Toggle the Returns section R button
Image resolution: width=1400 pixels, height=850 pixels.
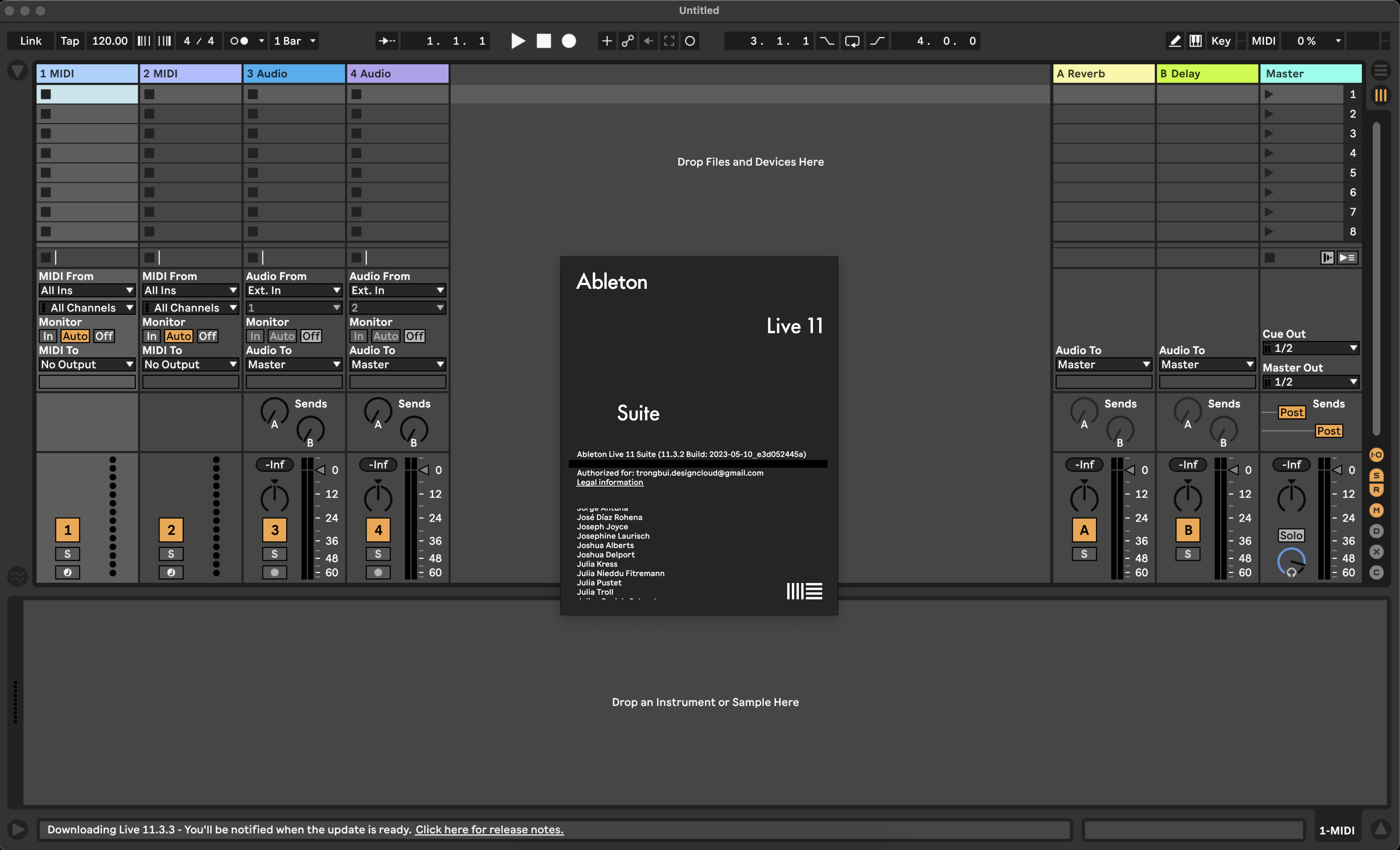click(x=1376, y=490)
